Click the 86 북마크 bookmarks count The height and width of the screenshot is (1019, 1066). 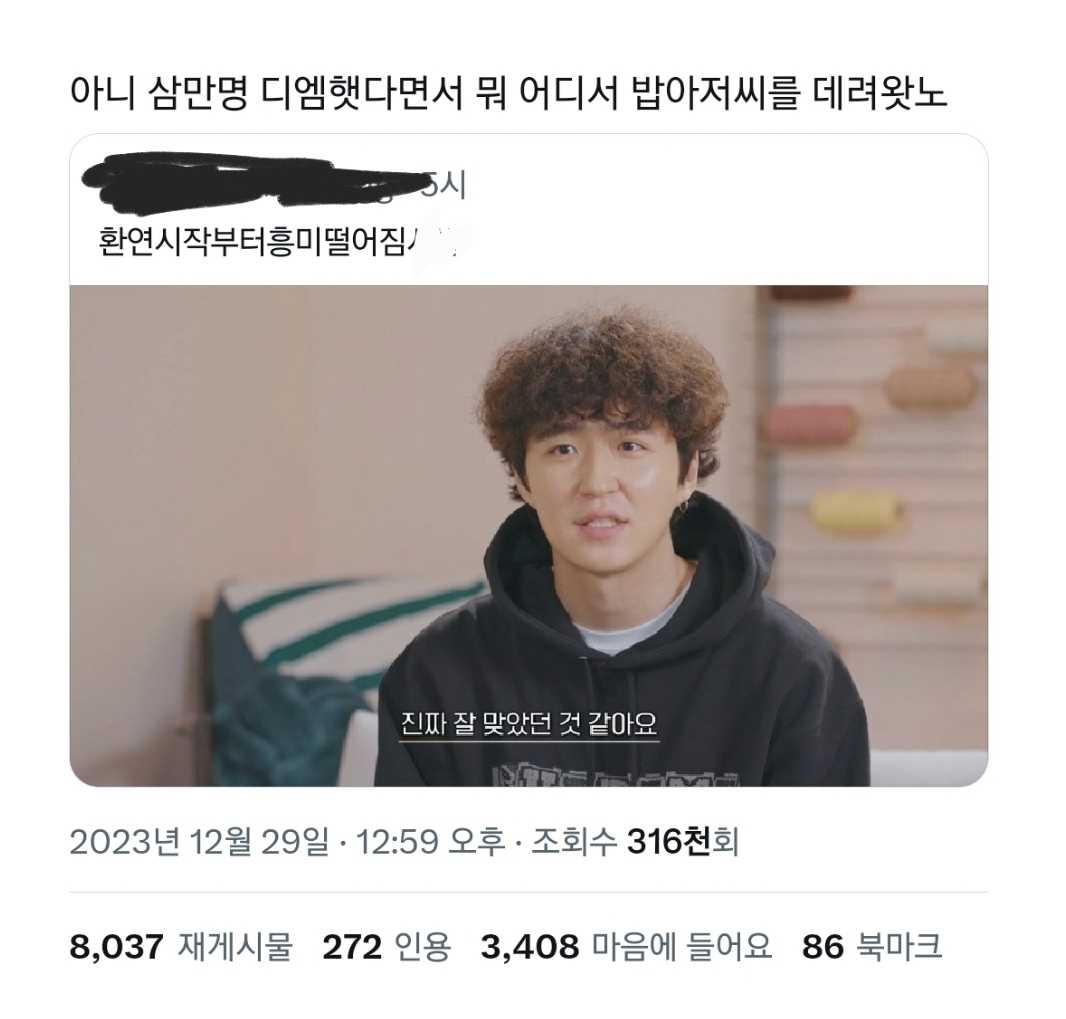click(x=872, y=946)
